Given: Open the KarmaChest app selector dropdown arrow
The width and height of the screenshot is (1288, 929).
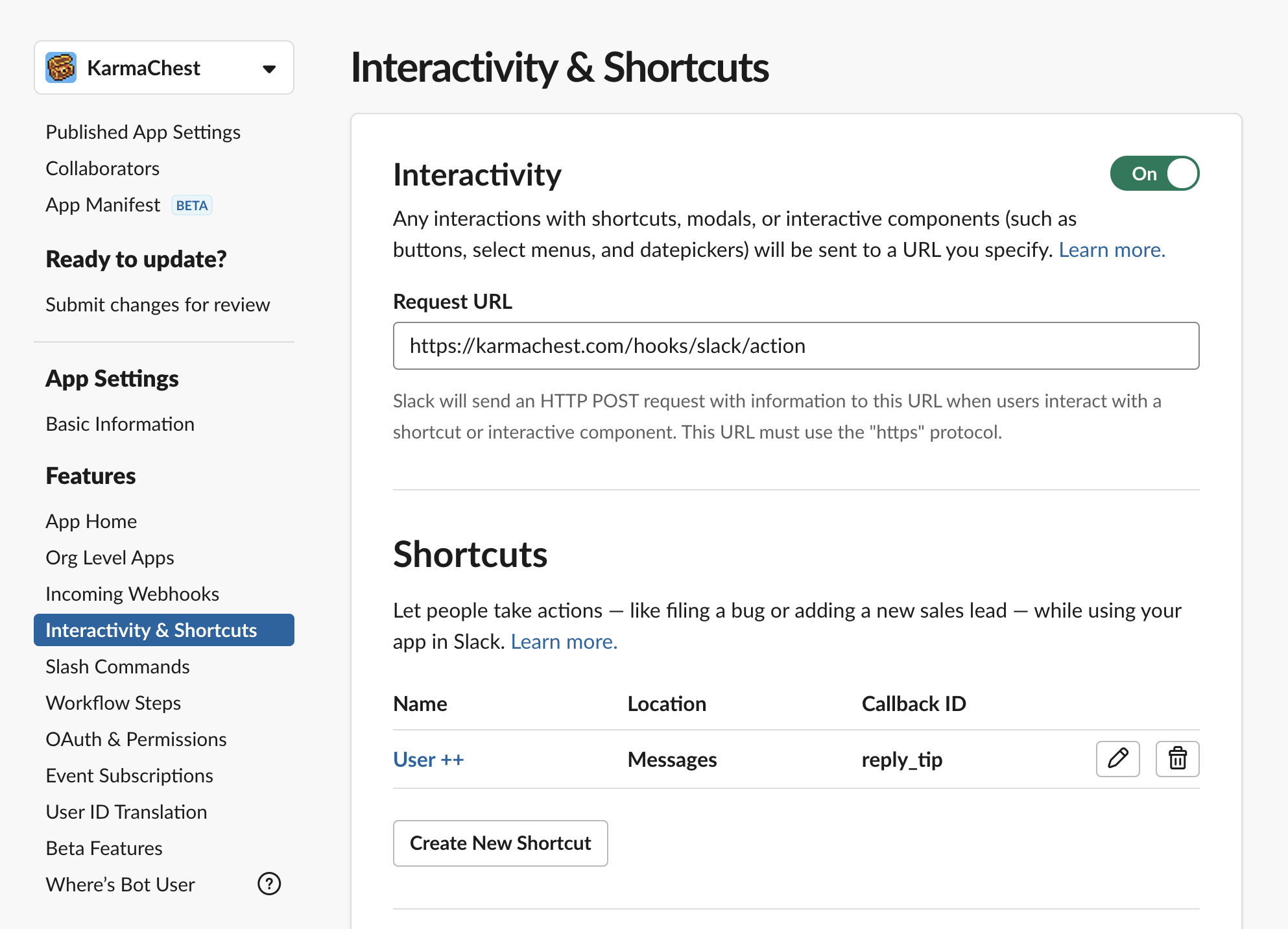Looking at the screenshot, I should click(269, 69).
